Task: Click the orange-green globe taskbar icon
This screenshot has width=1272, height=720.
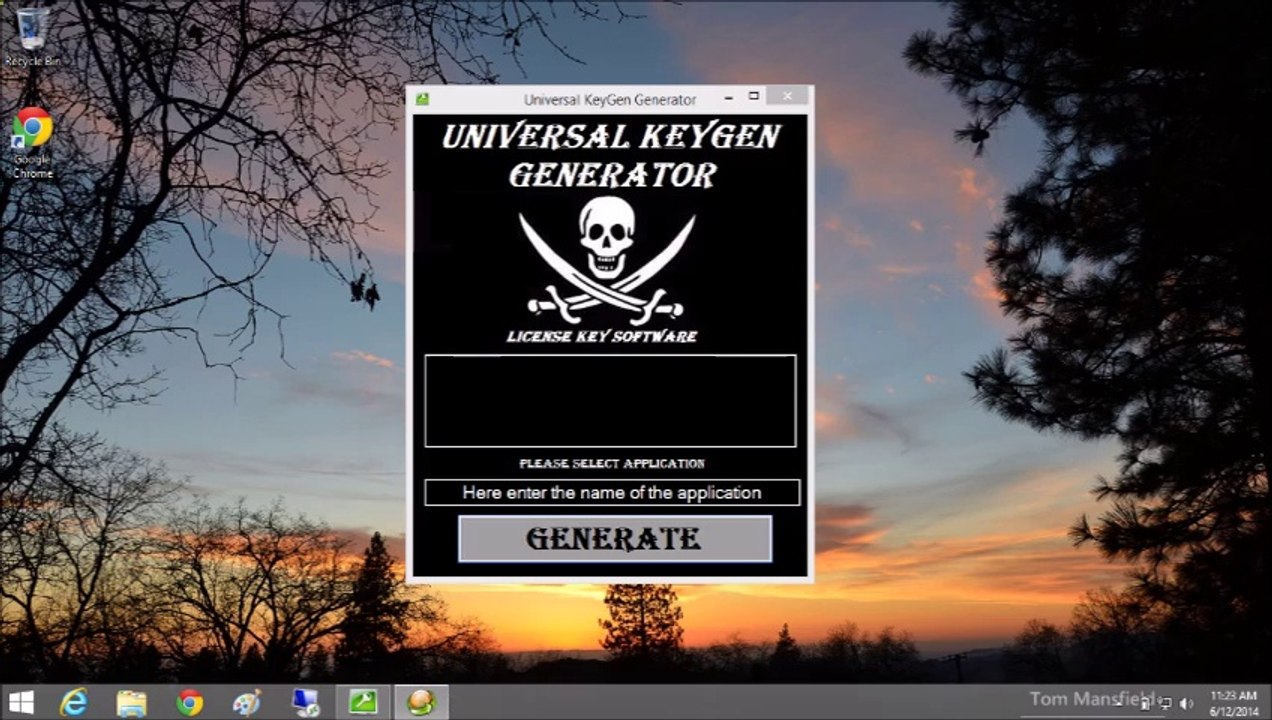Action: click(x=421, y=702)
